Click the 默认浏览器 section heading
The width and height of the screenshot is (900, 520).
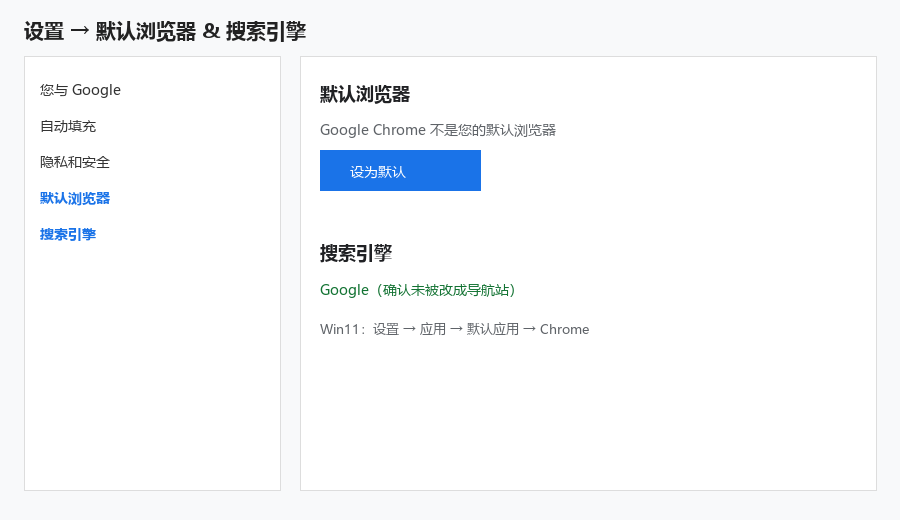coord(365,95)
